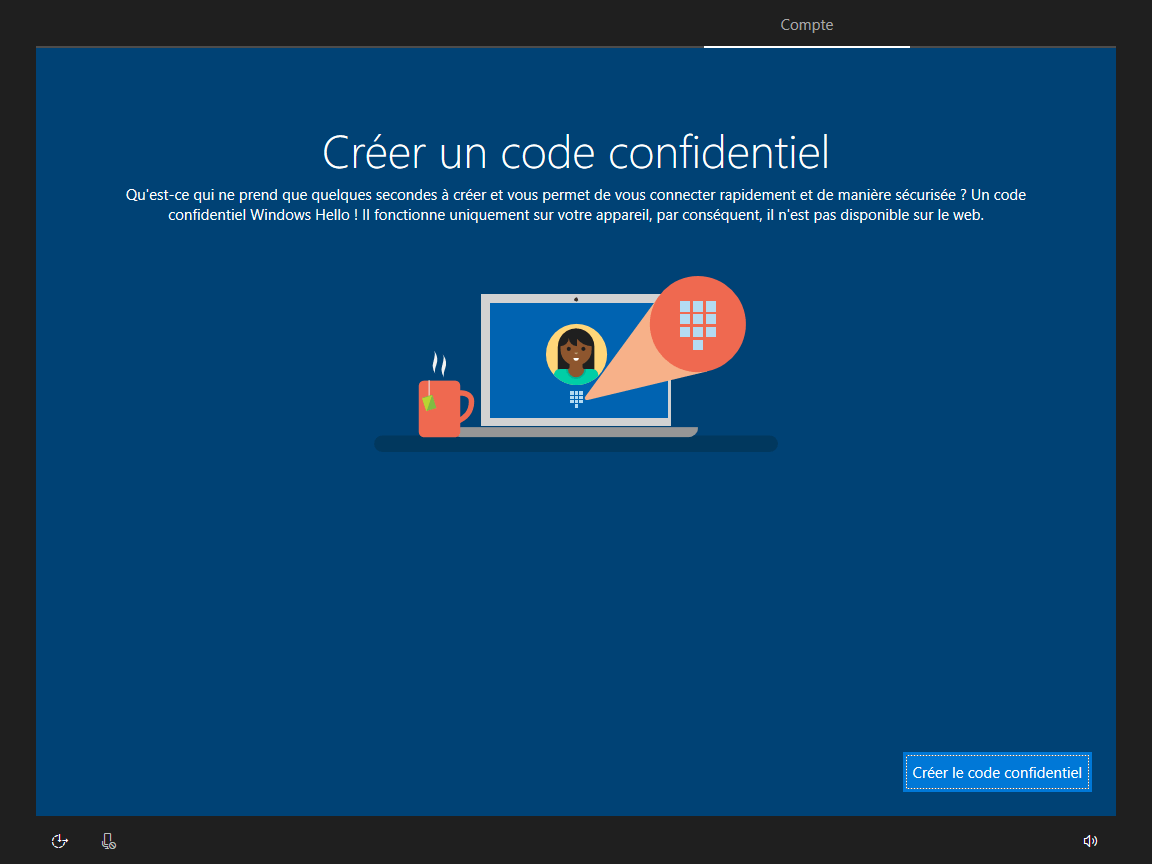Image resolution: width=1152 pixels, height=864 pixels.
Task: Select the Compte tab
Action: coord(807,25)
